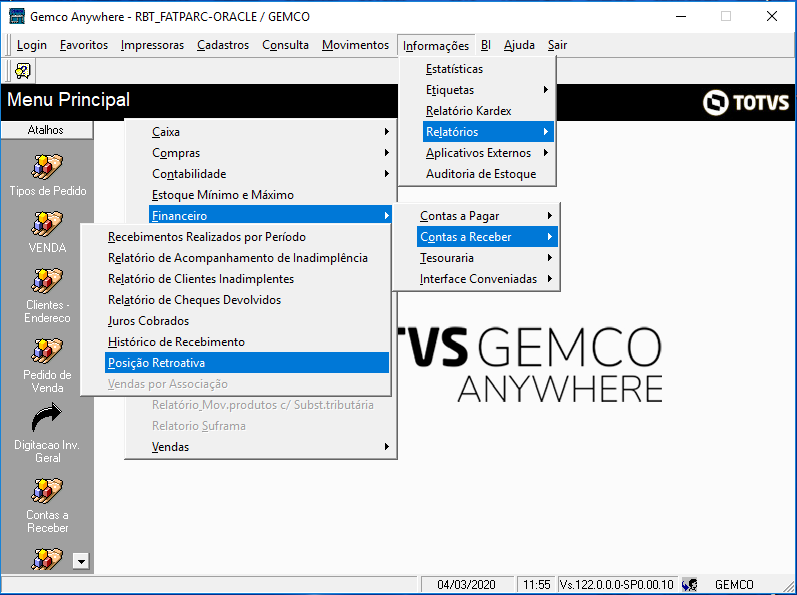The height and width of the screenshot is (595, 797).
Task: Click the time 11:55 in status bar
Action: coord(536,584)
